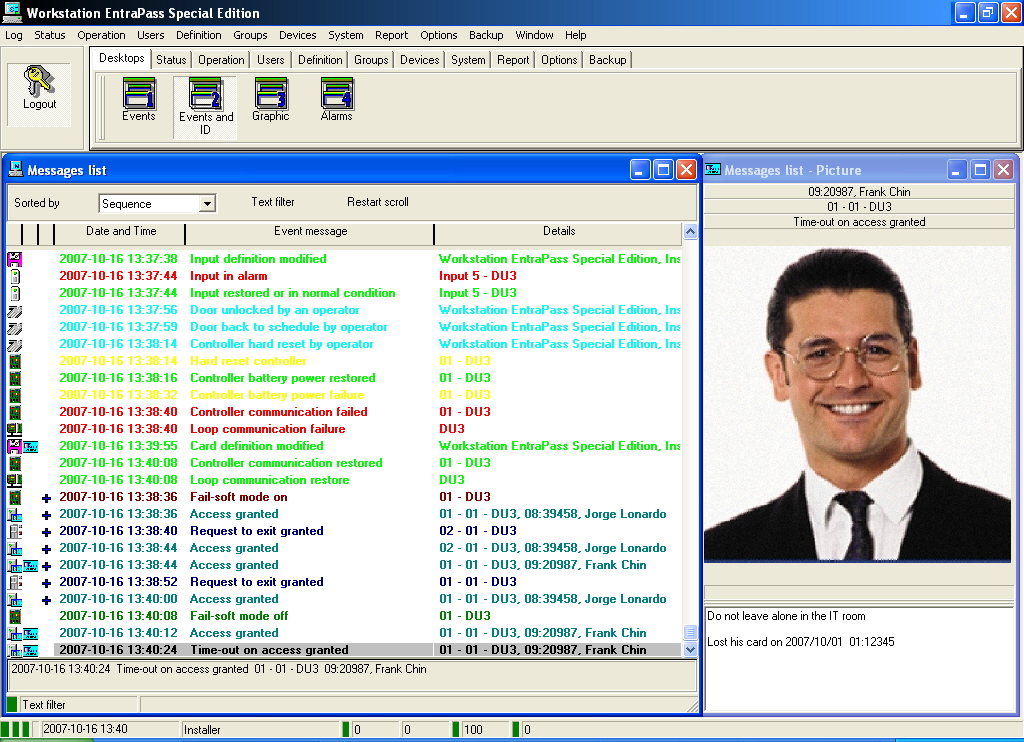Click the message list scroll up arrow
The width and height of the screenshot is (1024, 742).
[x=690, y=231]
